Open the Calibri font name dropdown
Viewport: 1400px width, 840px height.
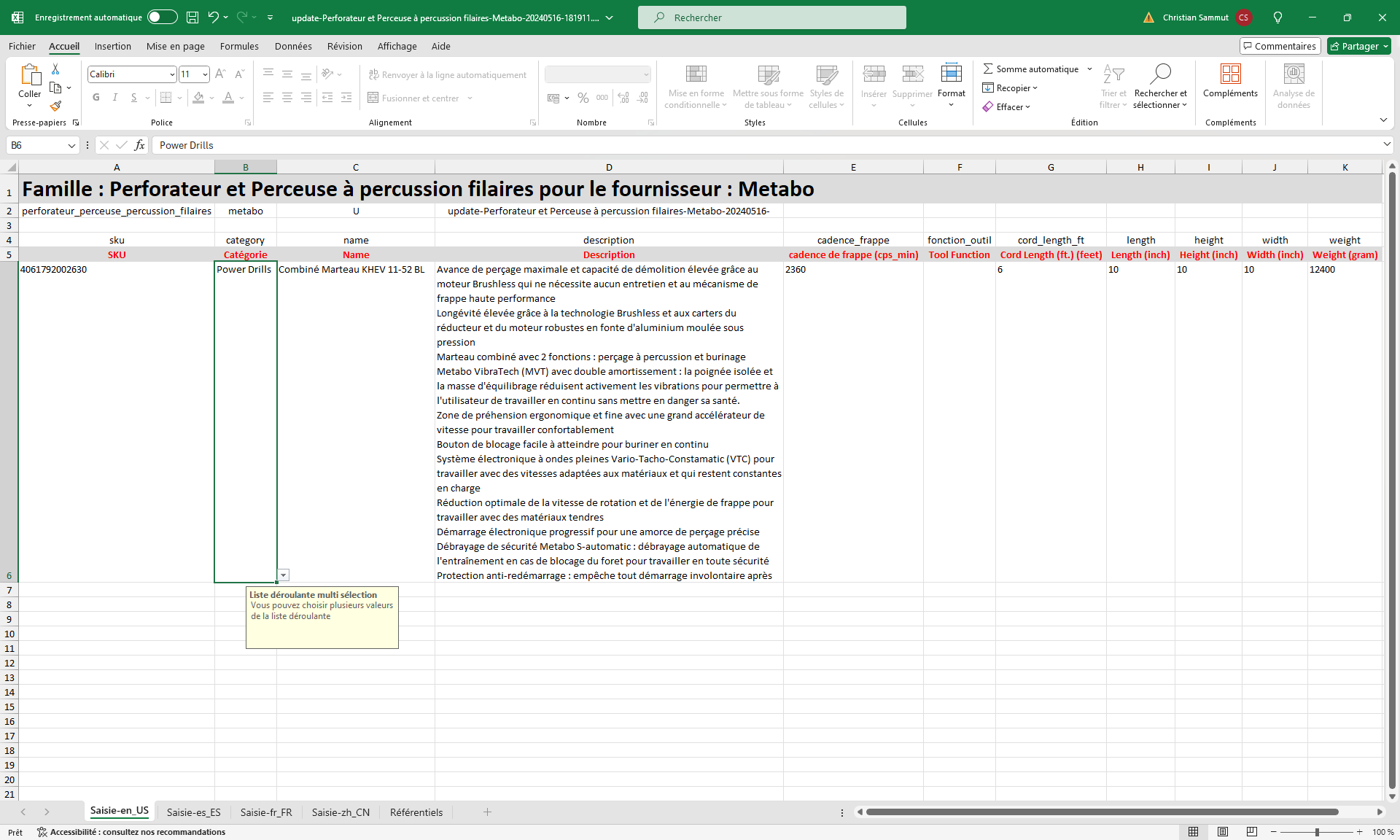coord(172,74)
